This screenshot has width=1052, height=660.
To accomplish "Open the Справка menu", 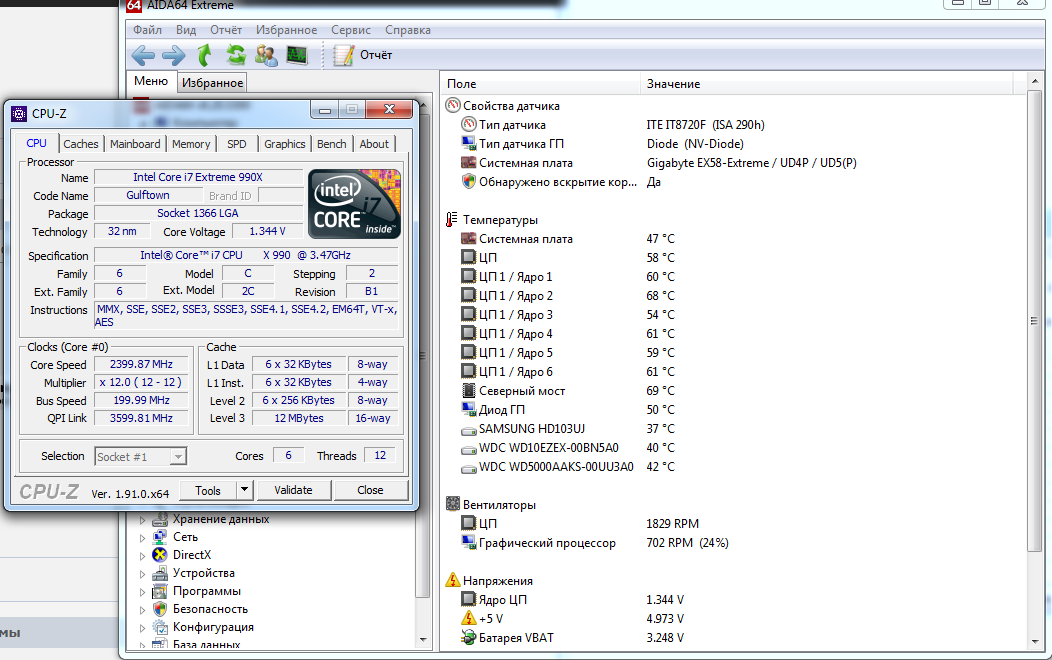I will pyautogui.click(x=407, y=30).
